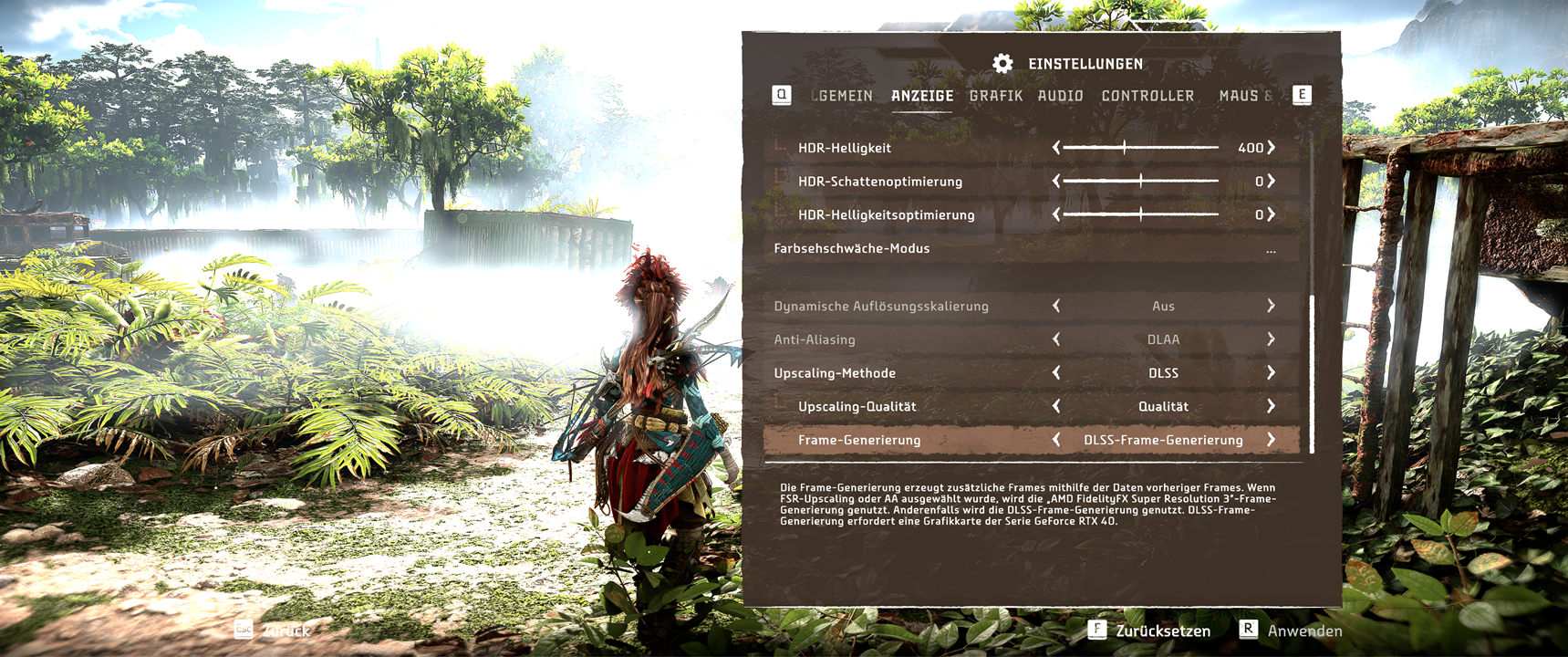Viewport: 1568px width, 657px height.
Task: Next Anti-Aliasing option arrow
Action: [1271, 339]
